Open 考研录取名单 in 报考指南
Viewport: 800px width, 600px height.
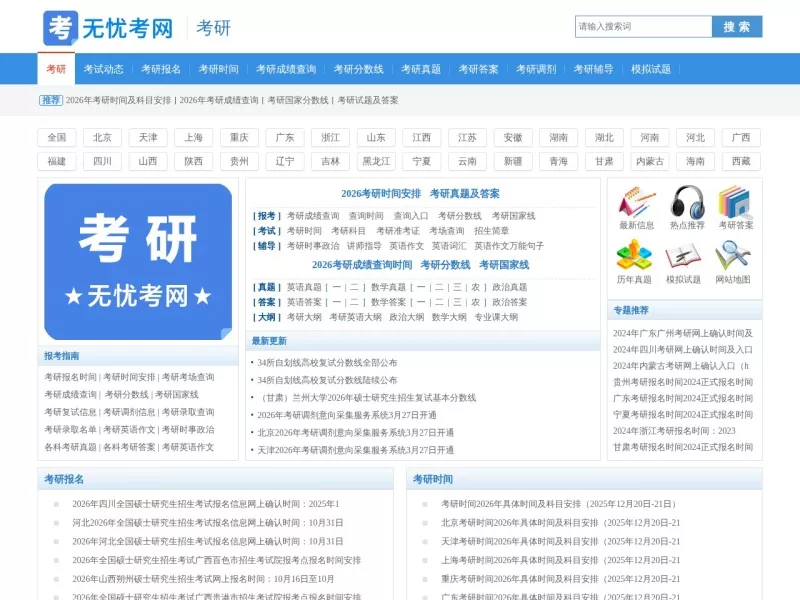(70, 430)
